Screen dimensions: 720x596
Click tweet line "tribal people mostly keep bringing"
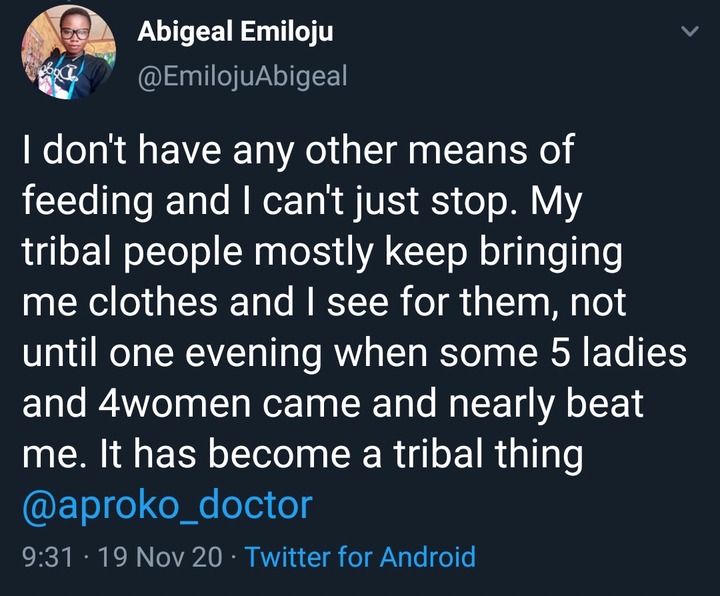coord(322,252)
